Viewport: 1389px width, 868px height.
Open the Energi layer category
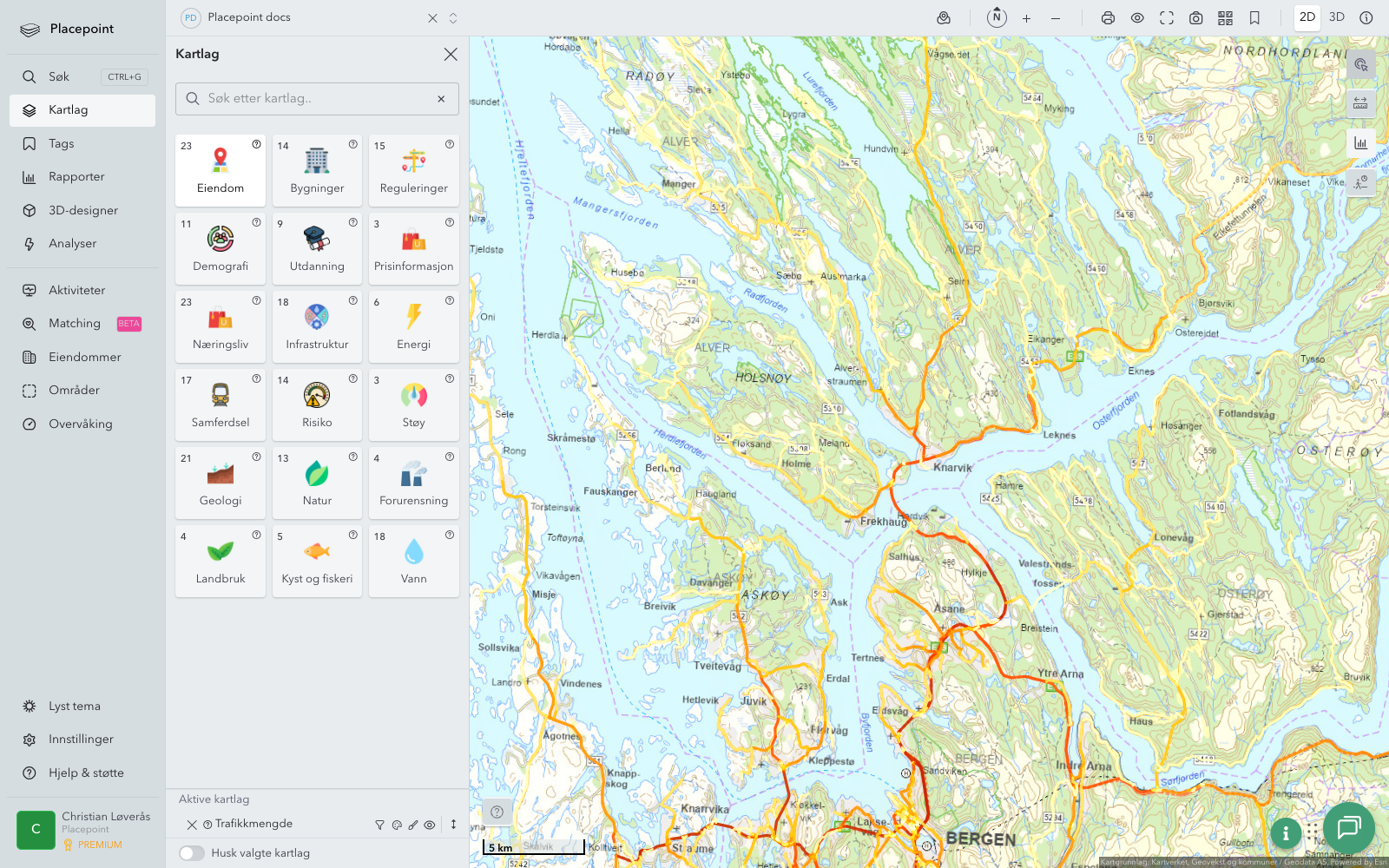pos(414,326)
